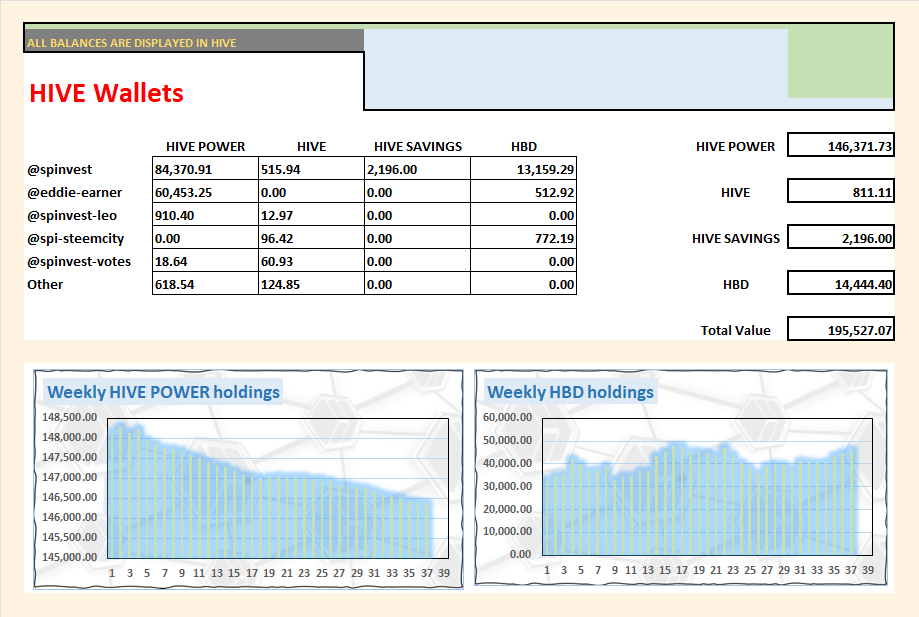Select the HBD table column header
The image size is (919, 617).
coord(523,146)
